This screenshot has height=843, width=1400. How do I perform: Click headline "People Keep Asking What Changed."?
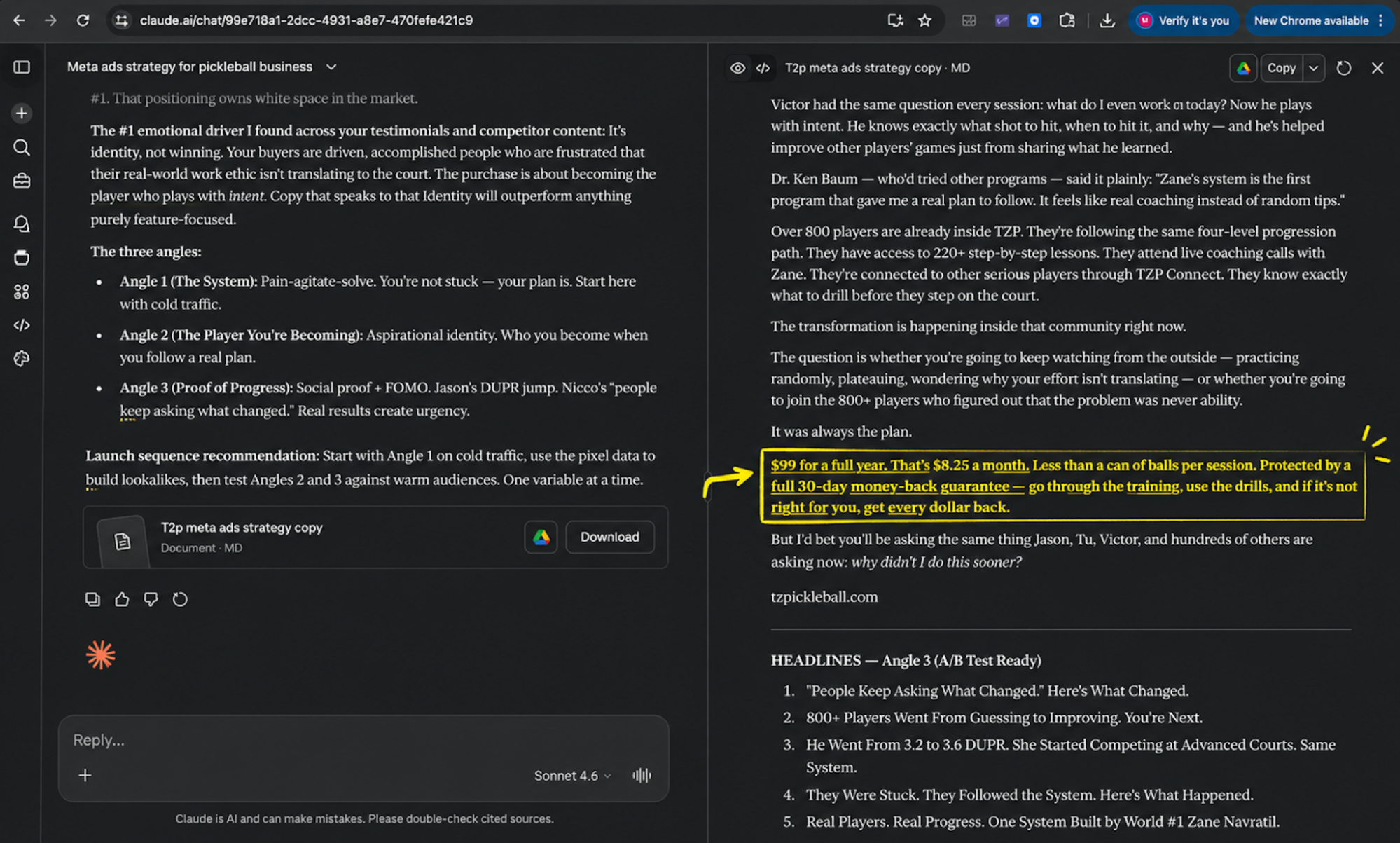click(x=926, y=691)
